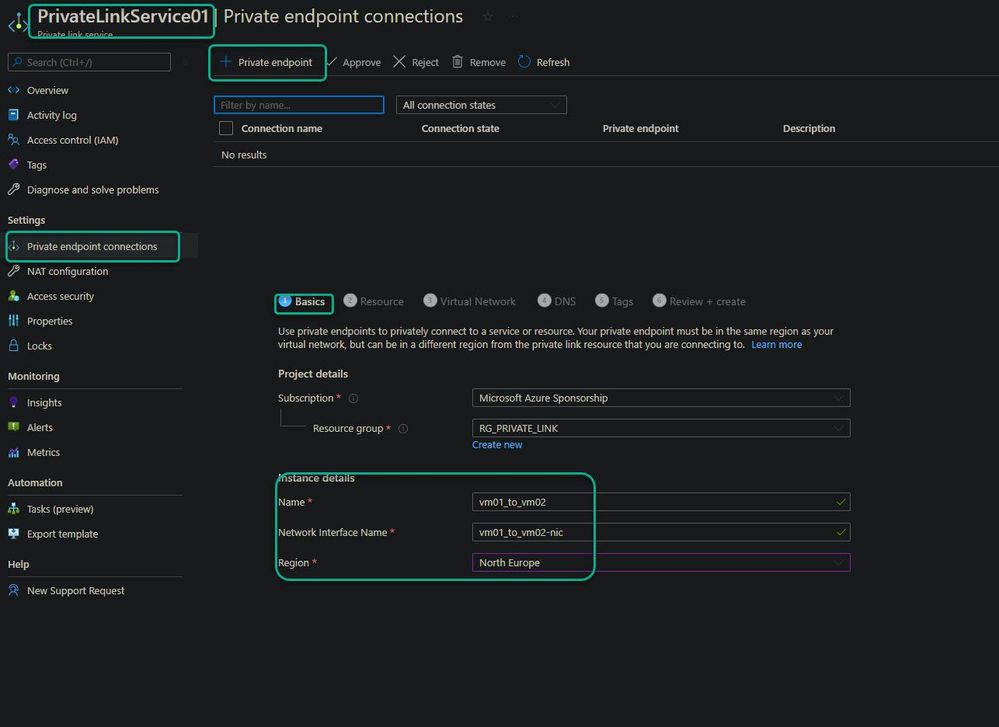
Task: Click the Access security label
Action: click(x=61, y=296)
